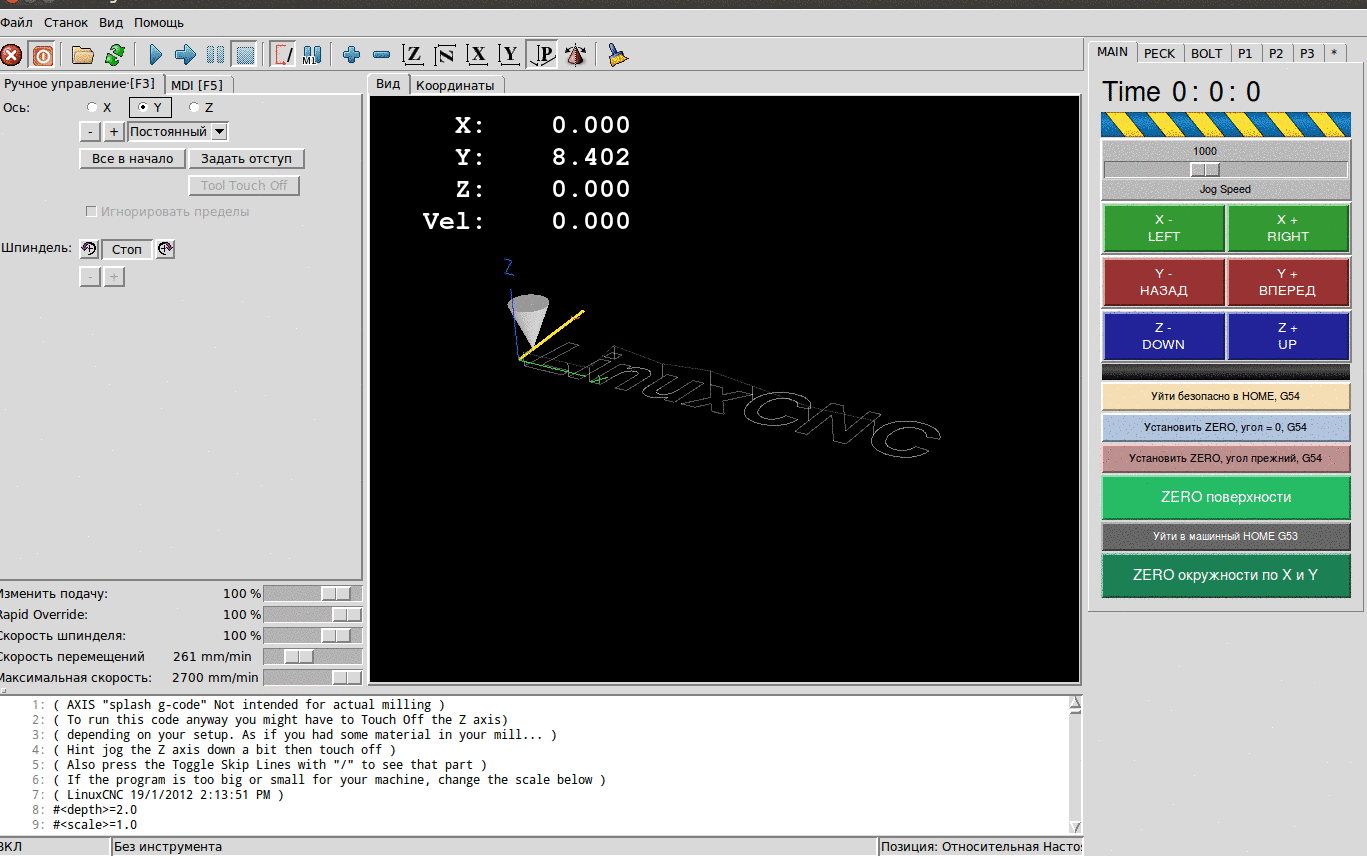1367x856 pixels.
Task: Open the Станок menu
Action: [66, 22]
